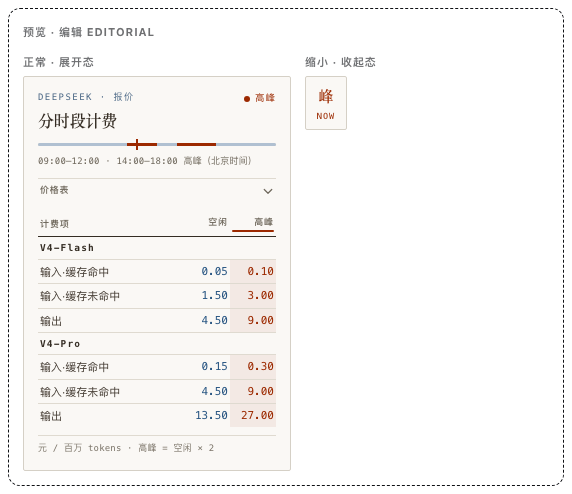
Task: Click the idle price 0.15
Action: pos(214,366)
